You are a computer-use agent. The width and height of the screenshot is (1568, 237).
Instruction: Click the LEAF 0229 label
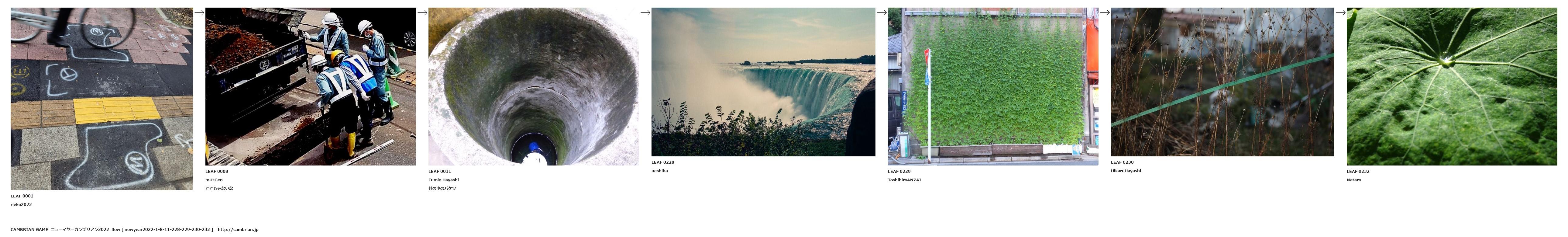899,171
